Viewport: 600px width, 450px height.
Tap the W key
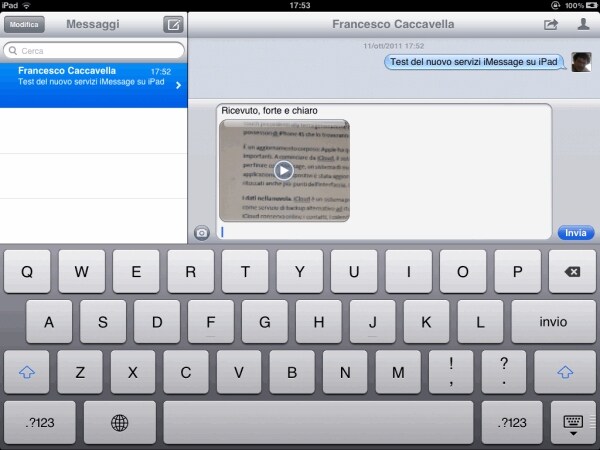82,272
